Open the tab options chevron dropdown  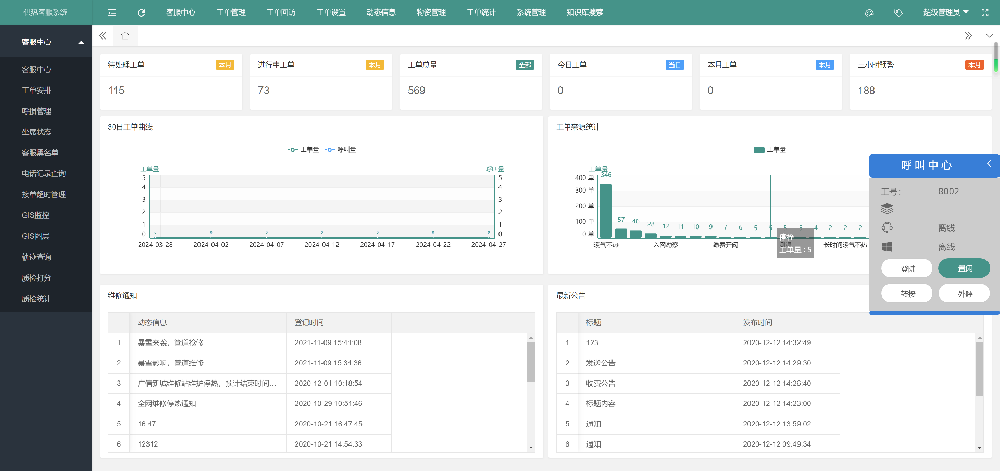point(989,36)
